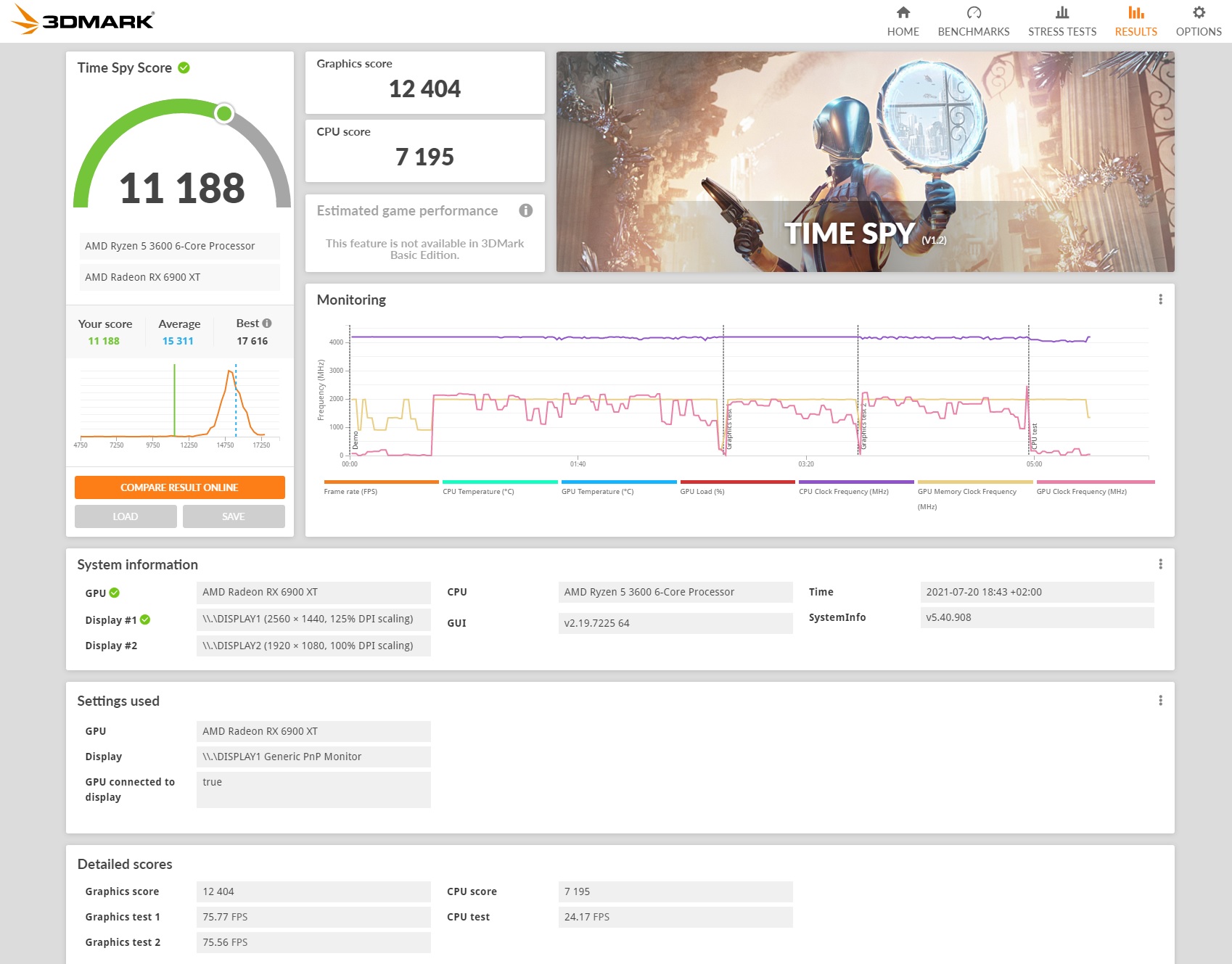Open the Options tab

[1199, 22]
